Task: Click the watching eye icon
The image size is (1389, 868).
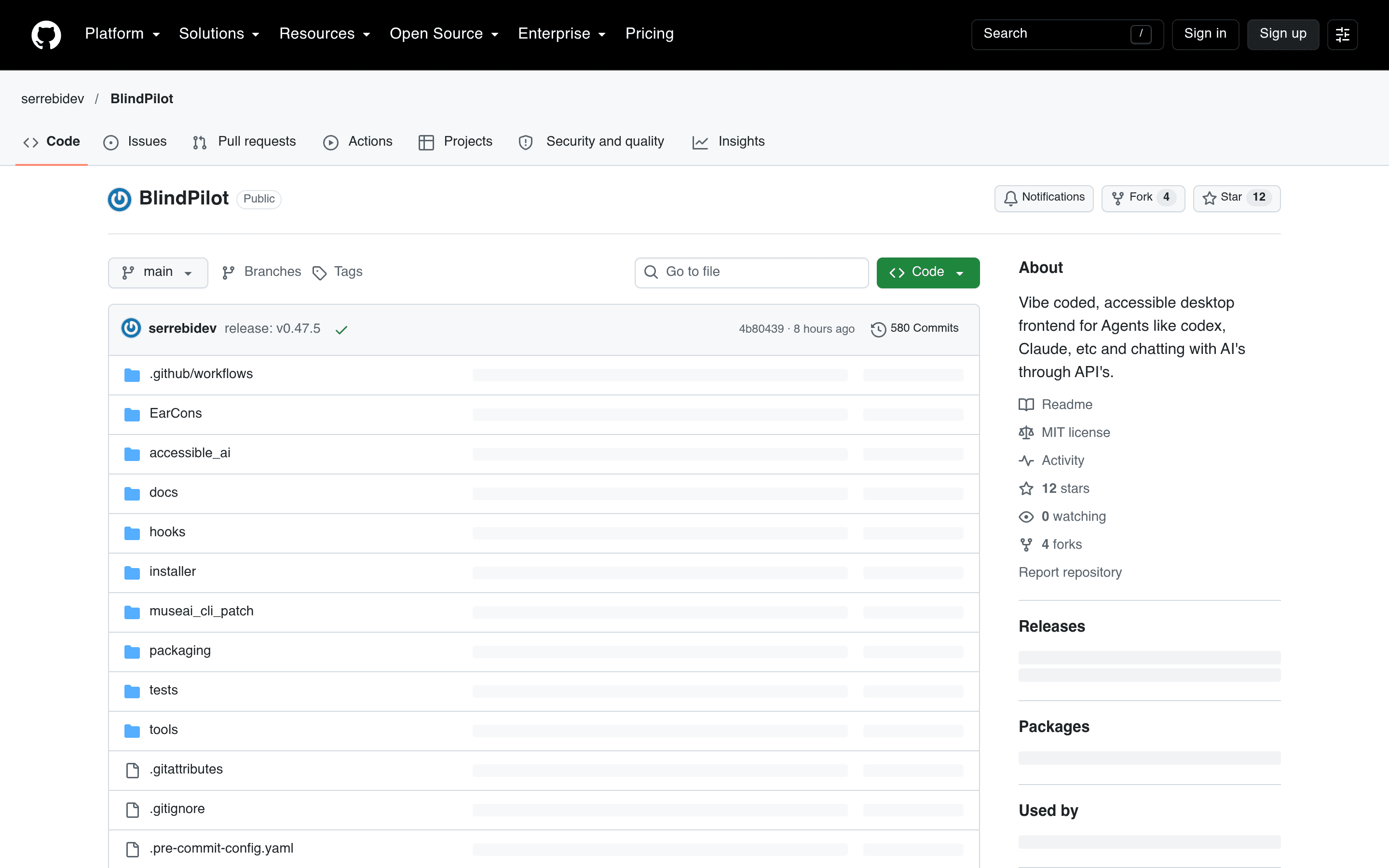Action: coord(1026,516)
